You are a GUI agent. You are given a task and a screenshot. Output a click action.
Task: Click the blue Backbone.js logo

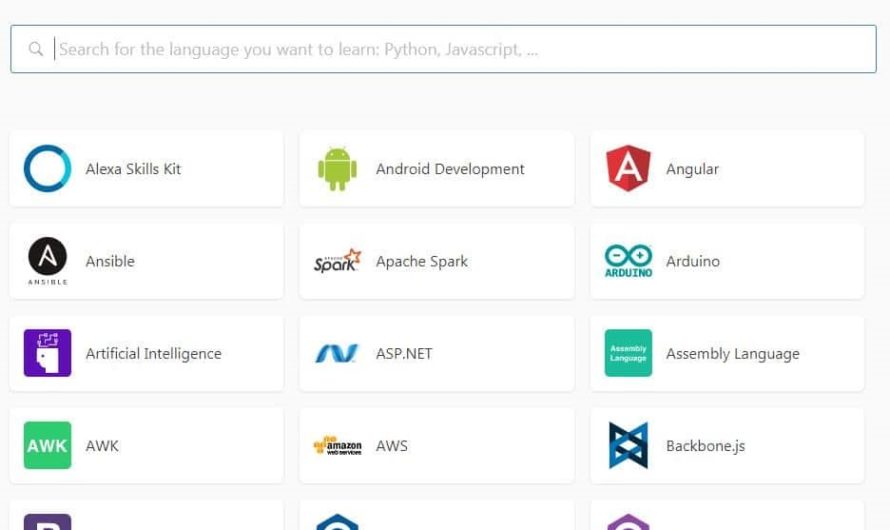click(x=628, y=446)
